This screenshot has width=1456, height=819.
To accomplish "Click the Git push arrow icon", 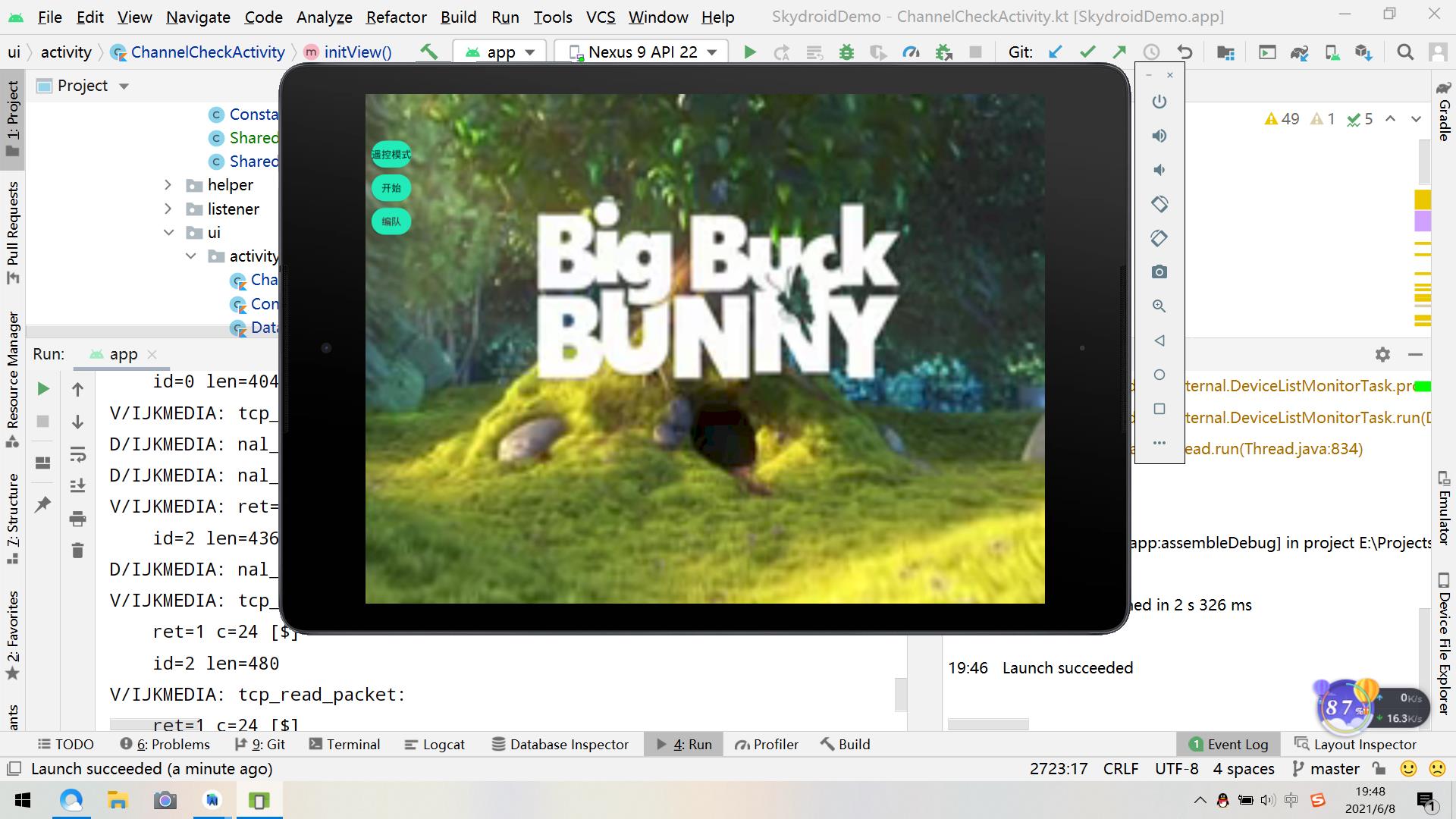I will (x=1119, y=52).
